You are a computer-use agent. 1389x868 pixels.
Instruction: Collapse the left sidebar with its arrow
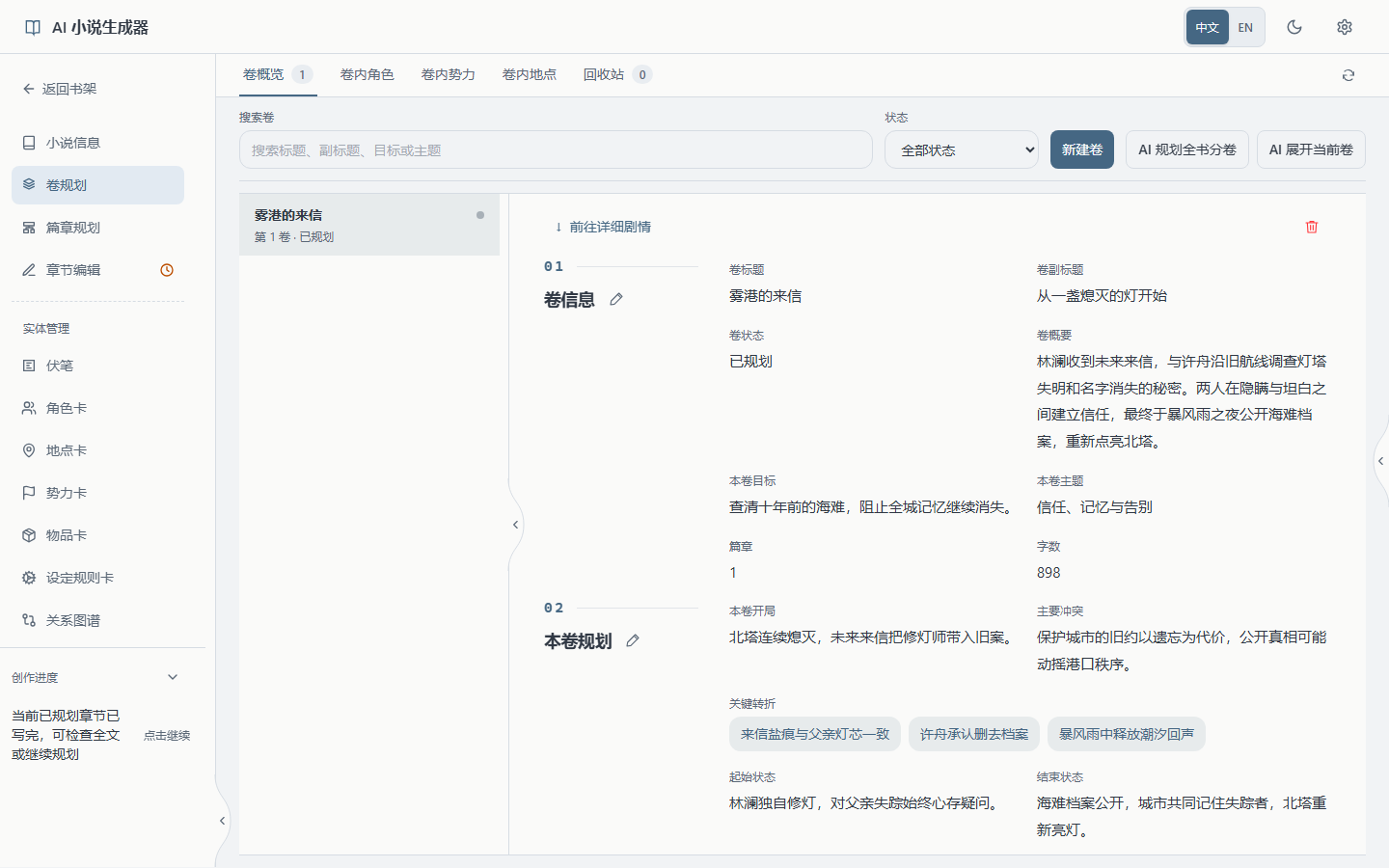point(222,821)
